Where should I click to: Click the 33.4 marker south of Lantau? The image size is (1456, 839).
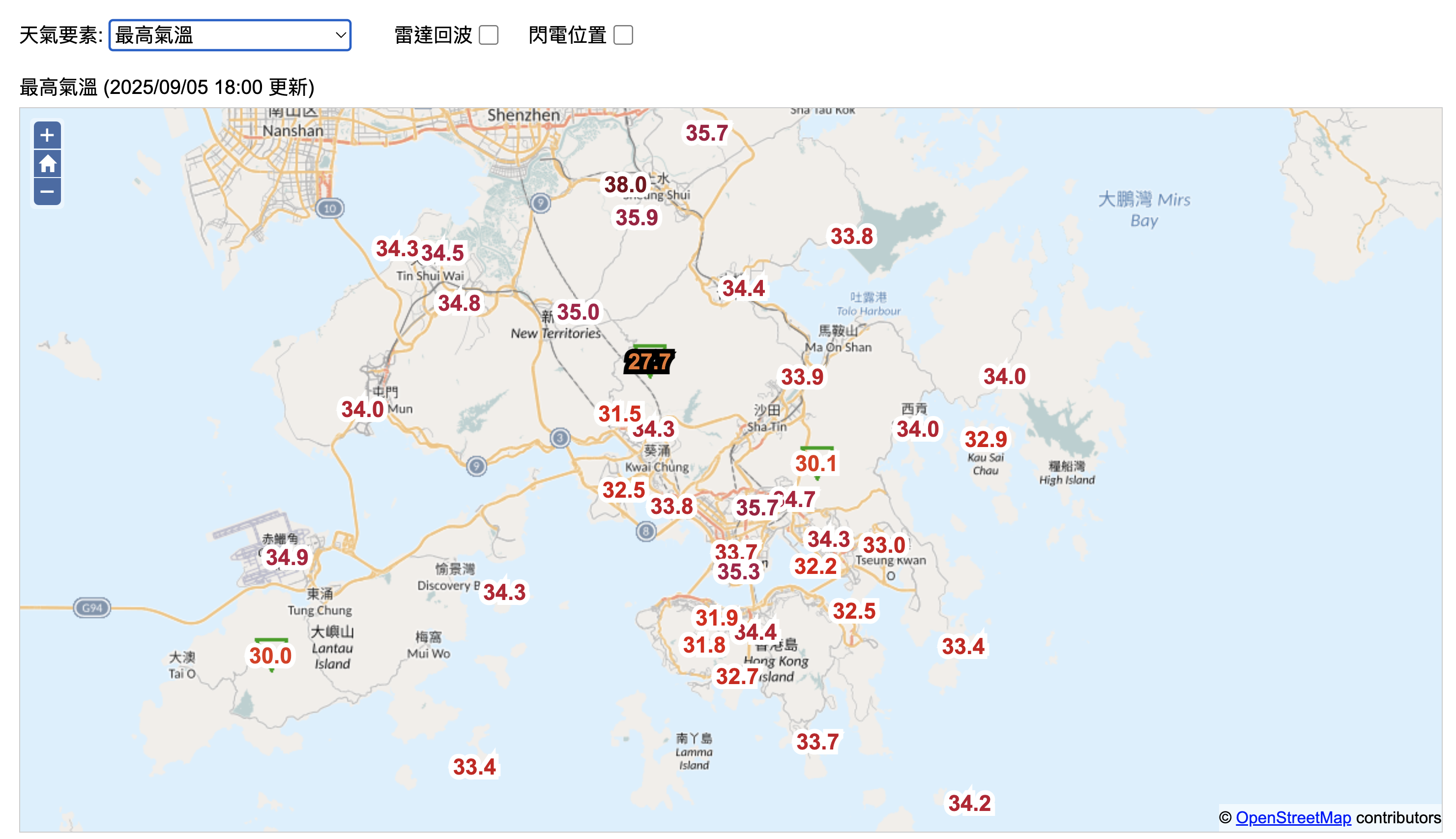point(474,767)
